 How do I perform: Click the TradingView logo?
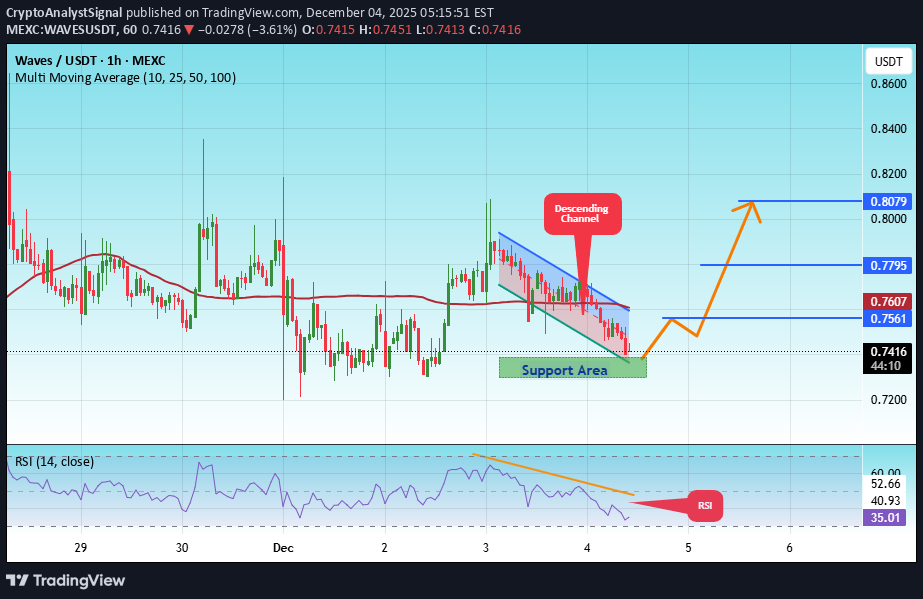[65, 580]
